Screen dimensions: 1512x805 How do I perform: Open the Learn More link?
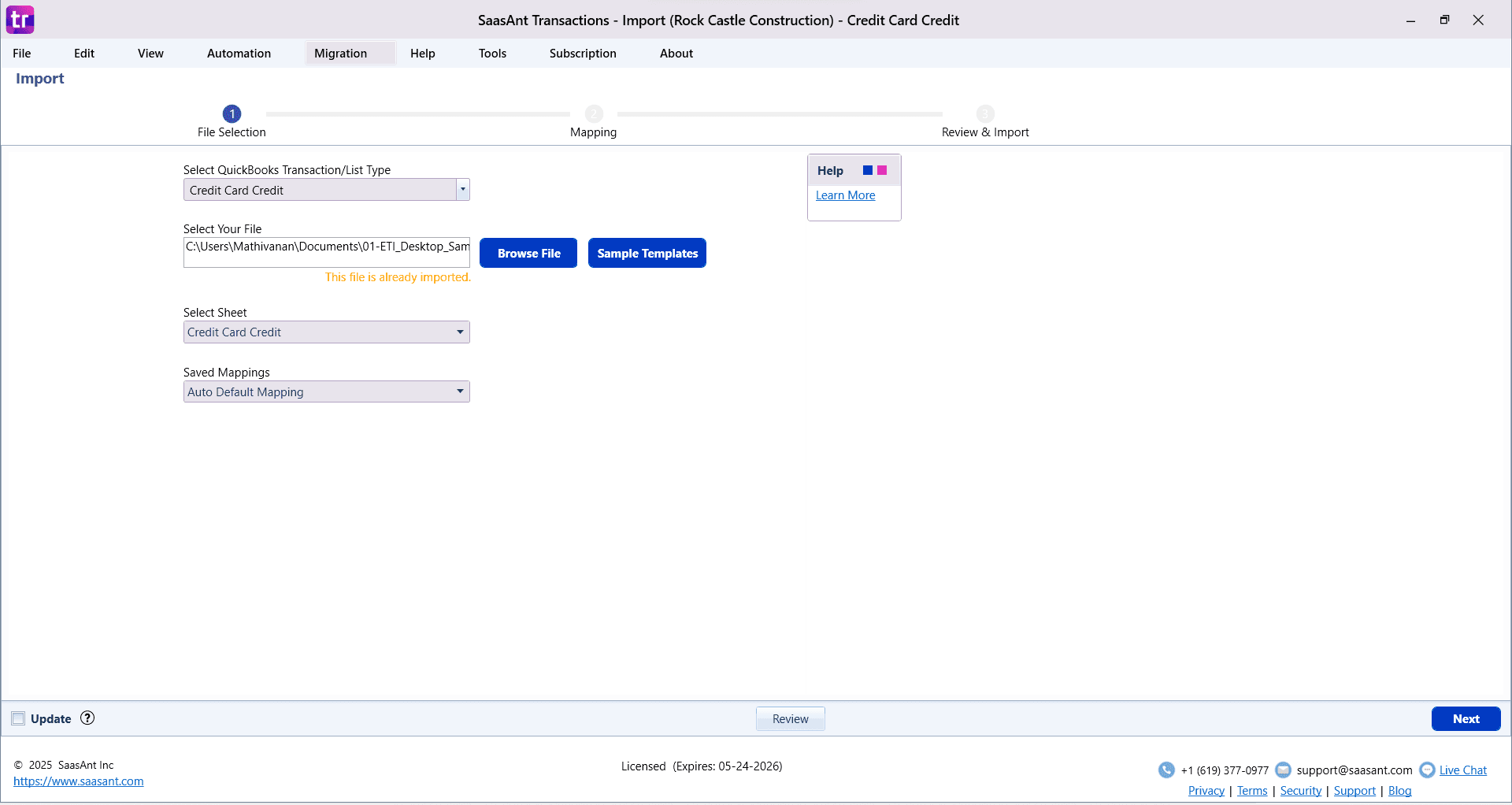845,195
